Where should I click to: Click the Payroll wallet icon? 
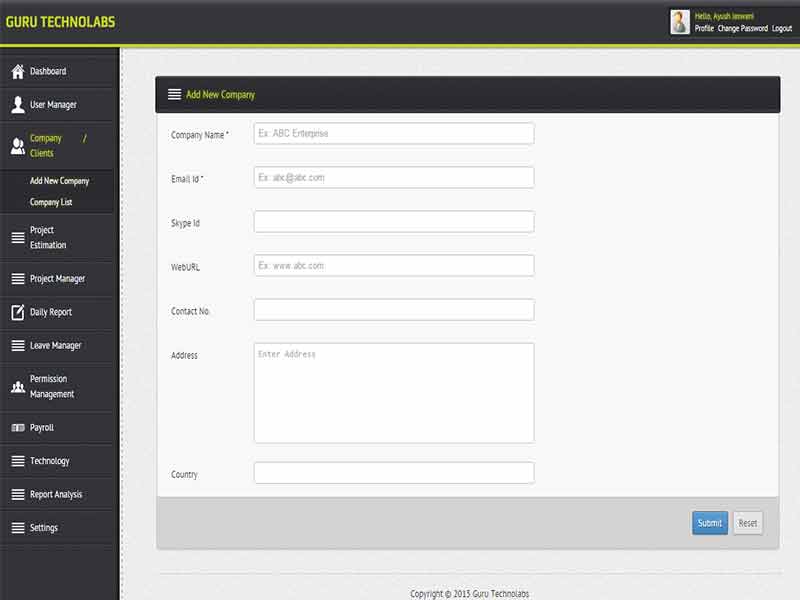[x=16, y=427]
